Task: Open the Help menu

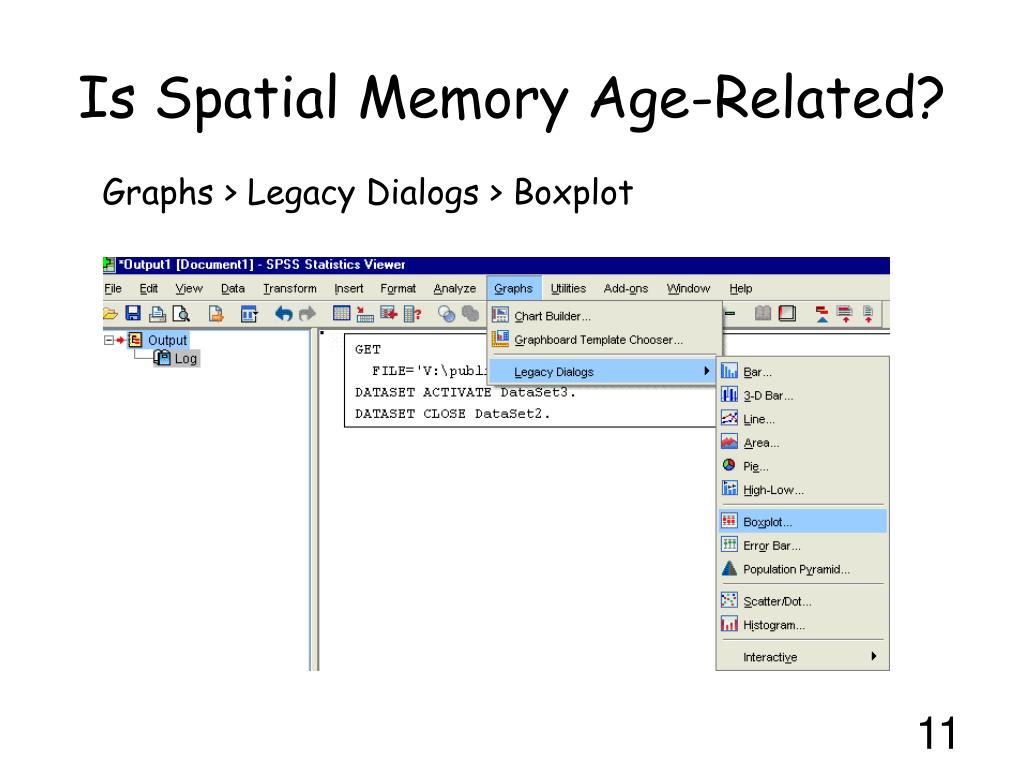Action: (741, 288)
